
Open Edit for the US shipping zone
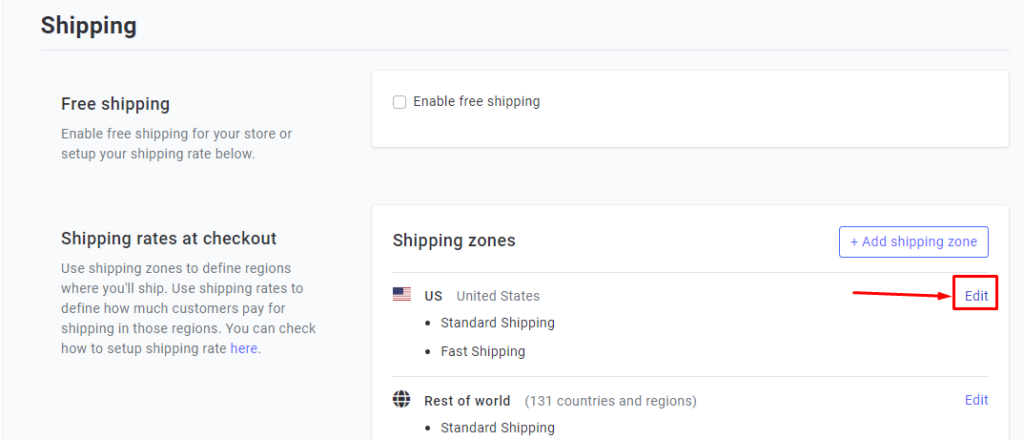tap(976, 296)
